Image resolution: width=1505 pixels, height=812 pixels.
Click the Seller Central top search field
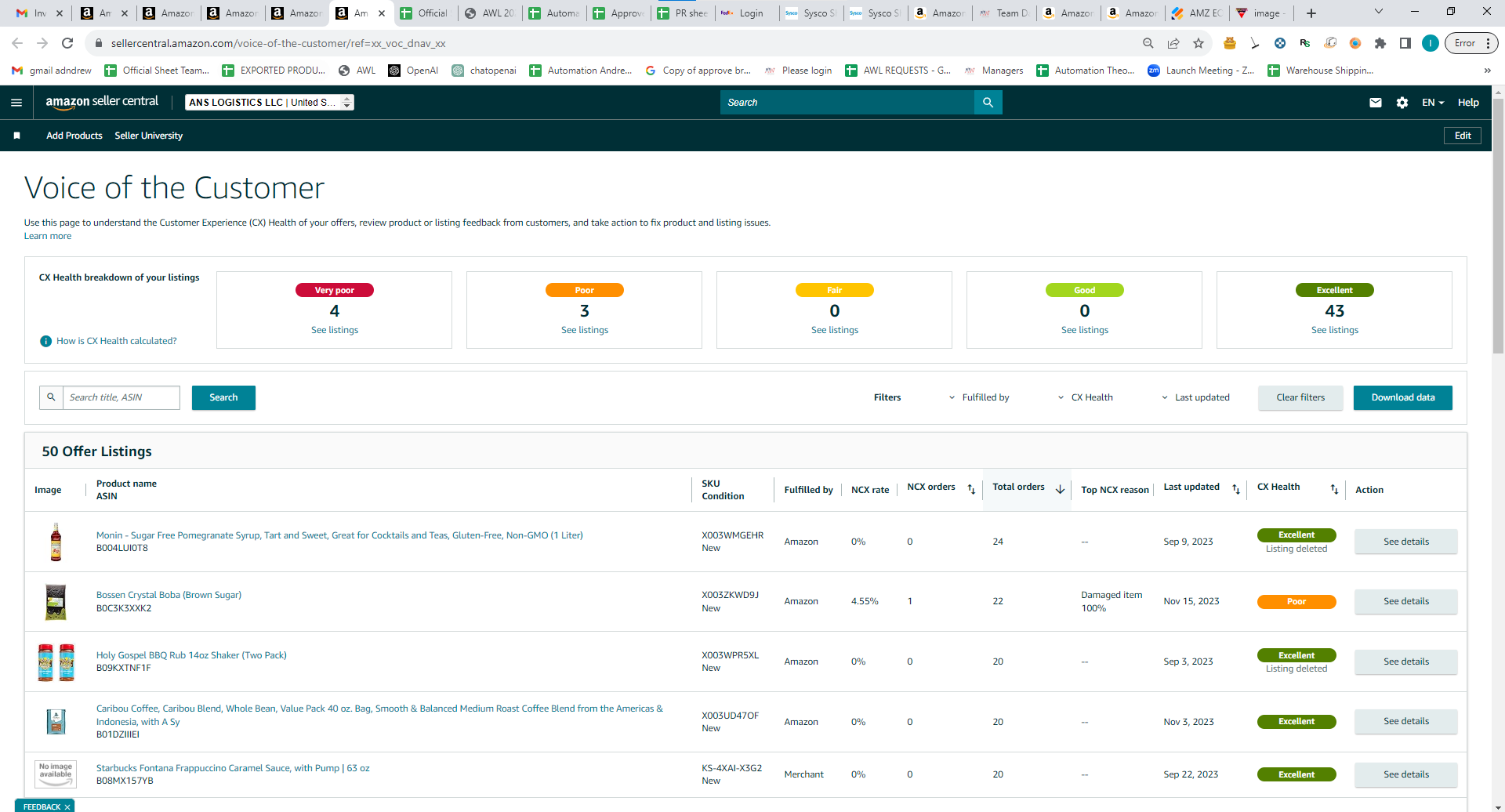click(x=847, y=103)
